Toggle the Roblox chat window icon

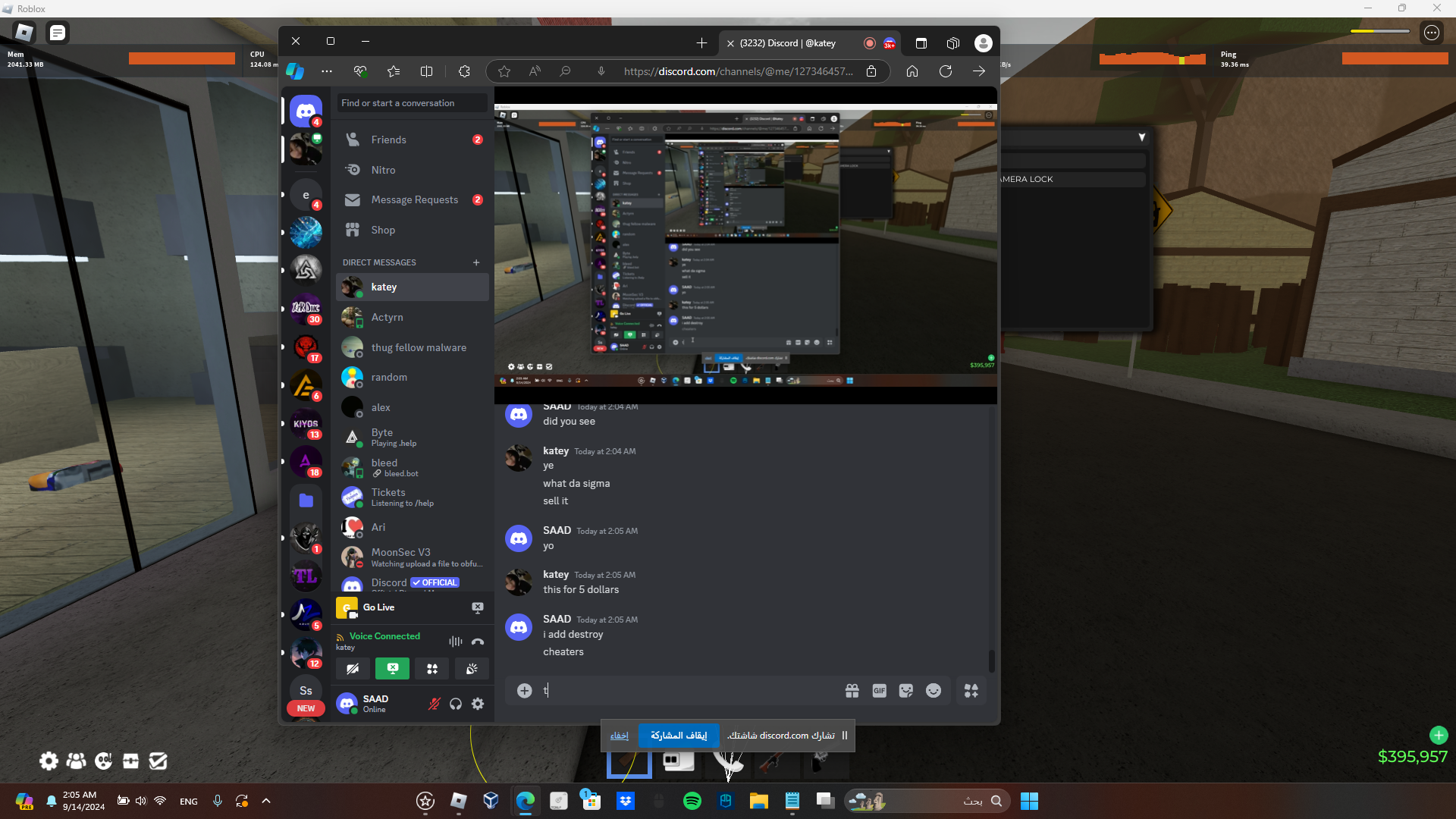(58, 33)
